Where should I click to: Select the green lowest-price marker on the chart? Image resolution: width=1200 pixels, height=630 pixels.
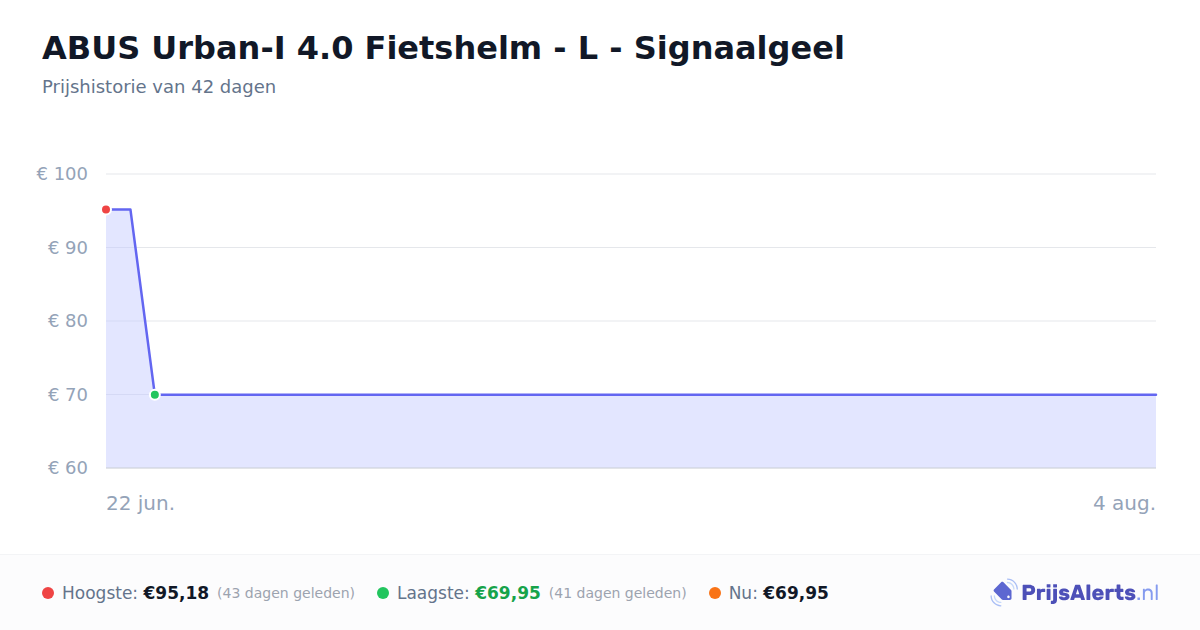[155, 395]
